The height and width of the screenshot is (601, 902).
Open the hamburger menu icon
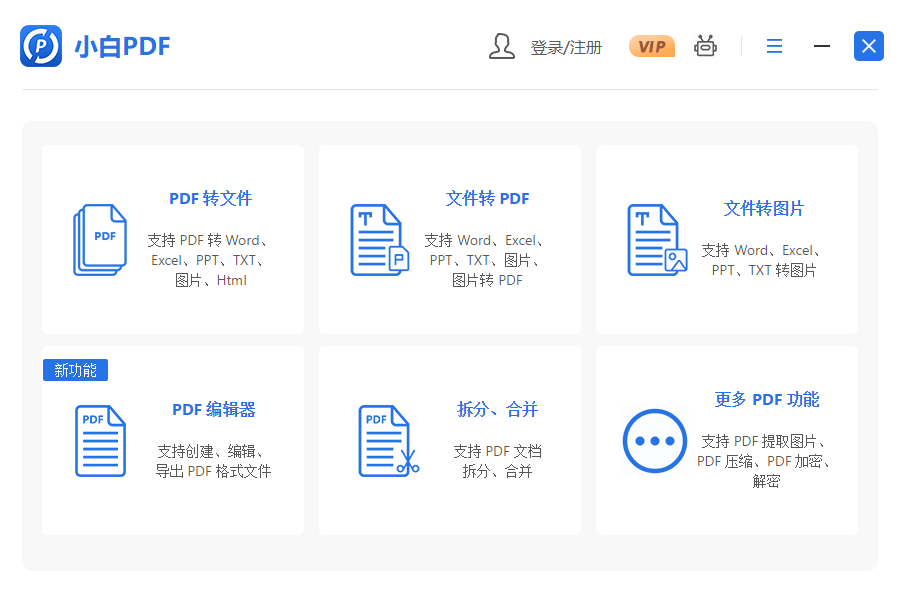tap(774, 46)
